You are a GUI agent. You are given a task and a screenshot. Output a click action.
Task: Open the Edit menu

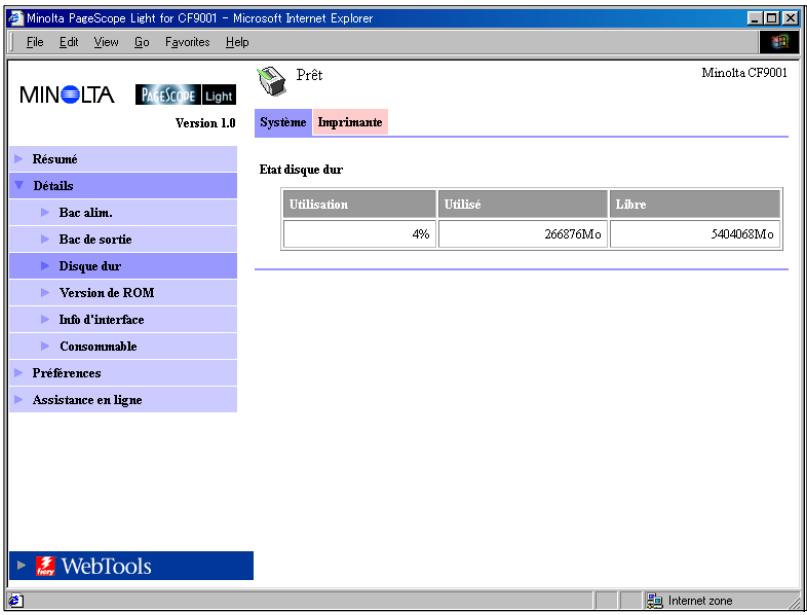point(68,42)
